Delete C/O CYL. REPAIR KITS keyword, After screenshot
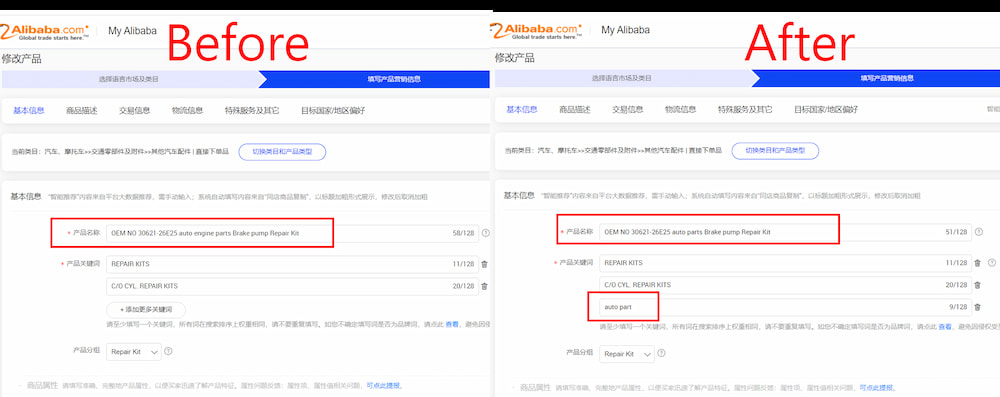 point(978,285)
